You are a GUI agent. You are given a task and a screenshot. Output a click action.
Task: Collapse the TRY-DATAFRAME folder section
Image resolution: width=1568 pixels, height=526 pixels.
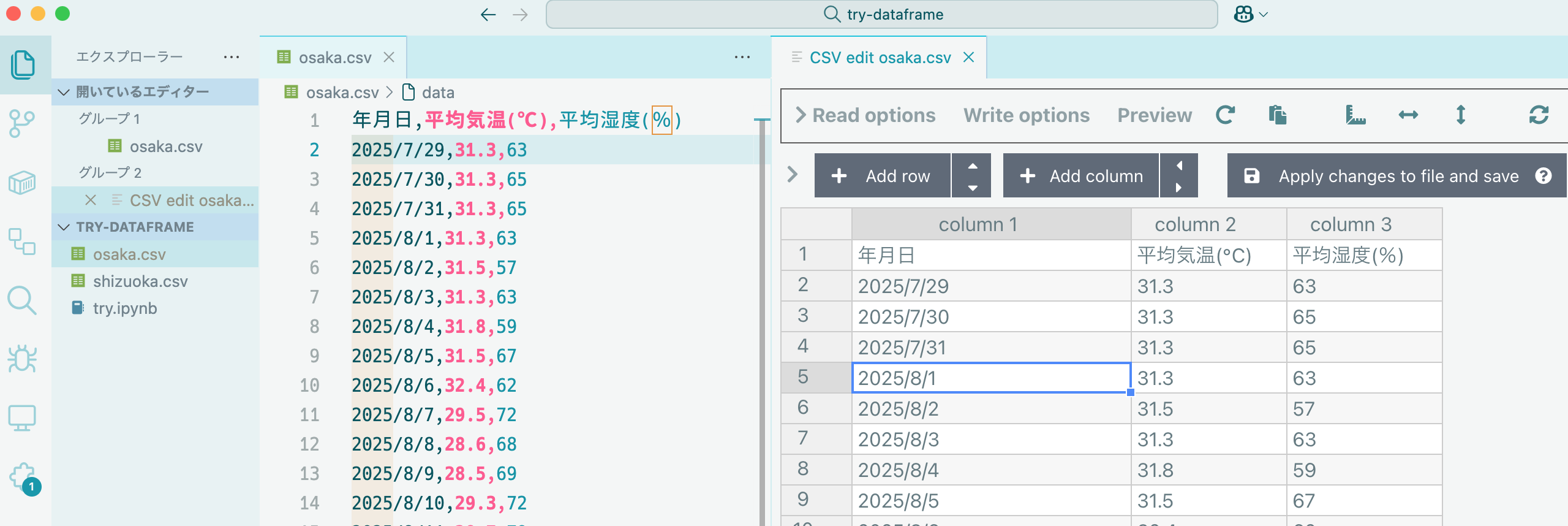(x=64, y=227)
